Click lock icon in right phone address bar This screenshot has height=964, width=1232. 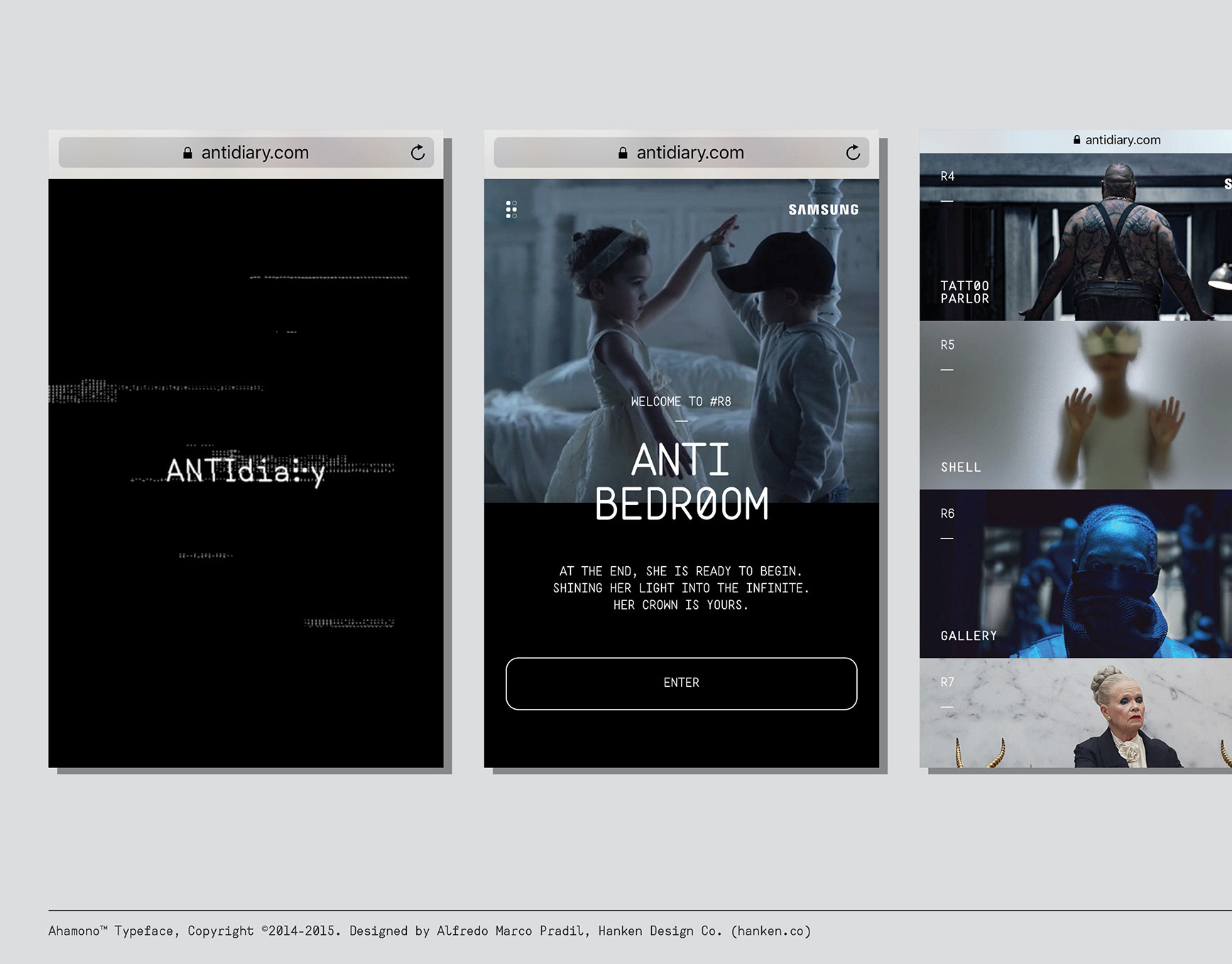click(x=1076, y=140)
